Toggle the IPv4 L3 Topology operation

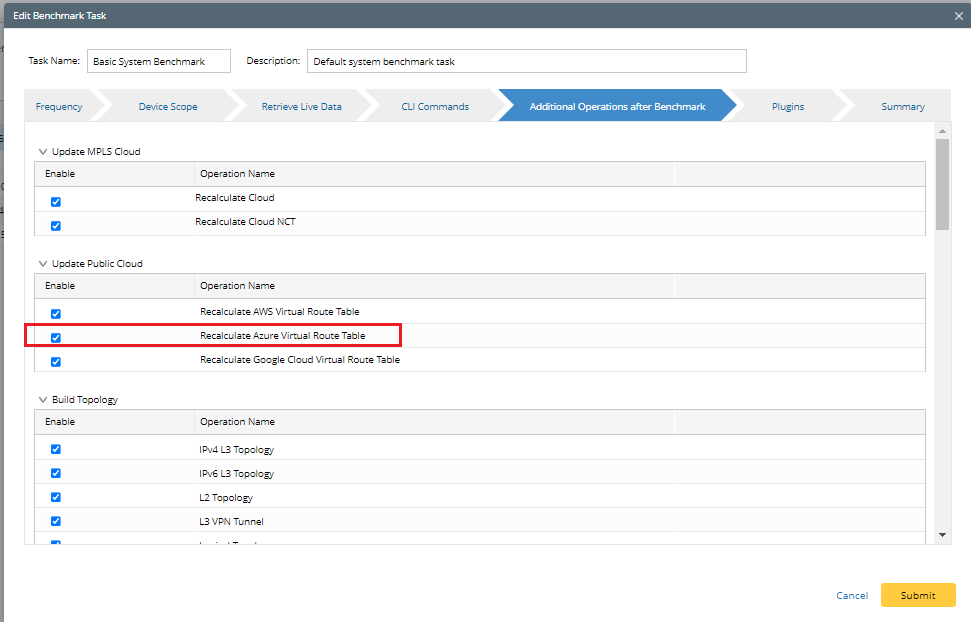(55, 449)
